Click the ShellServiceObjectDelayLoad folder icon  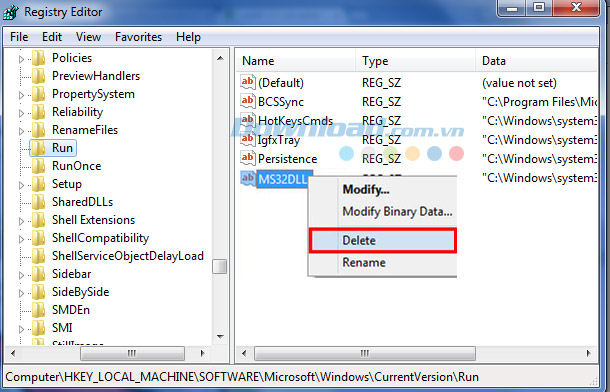tap(39, 256)
